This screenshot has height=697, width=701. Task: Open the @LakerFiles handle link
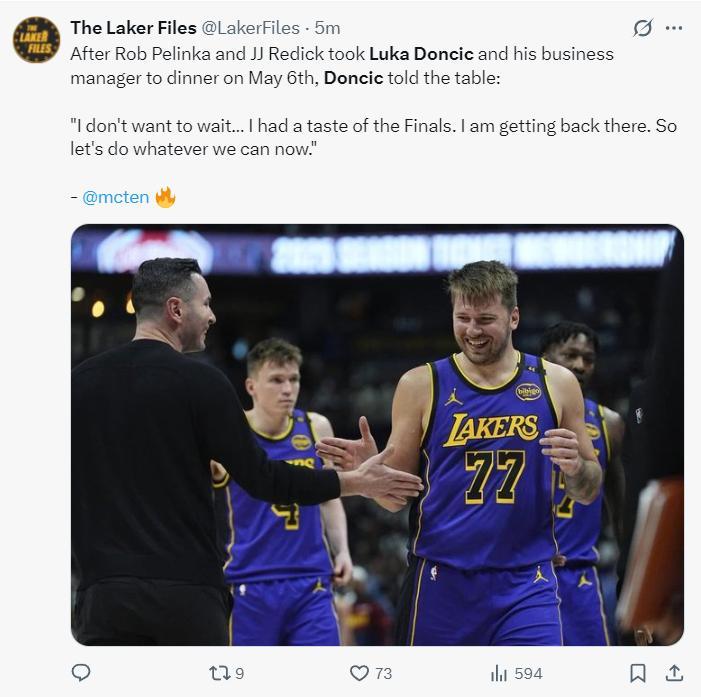tap(250, 28)
